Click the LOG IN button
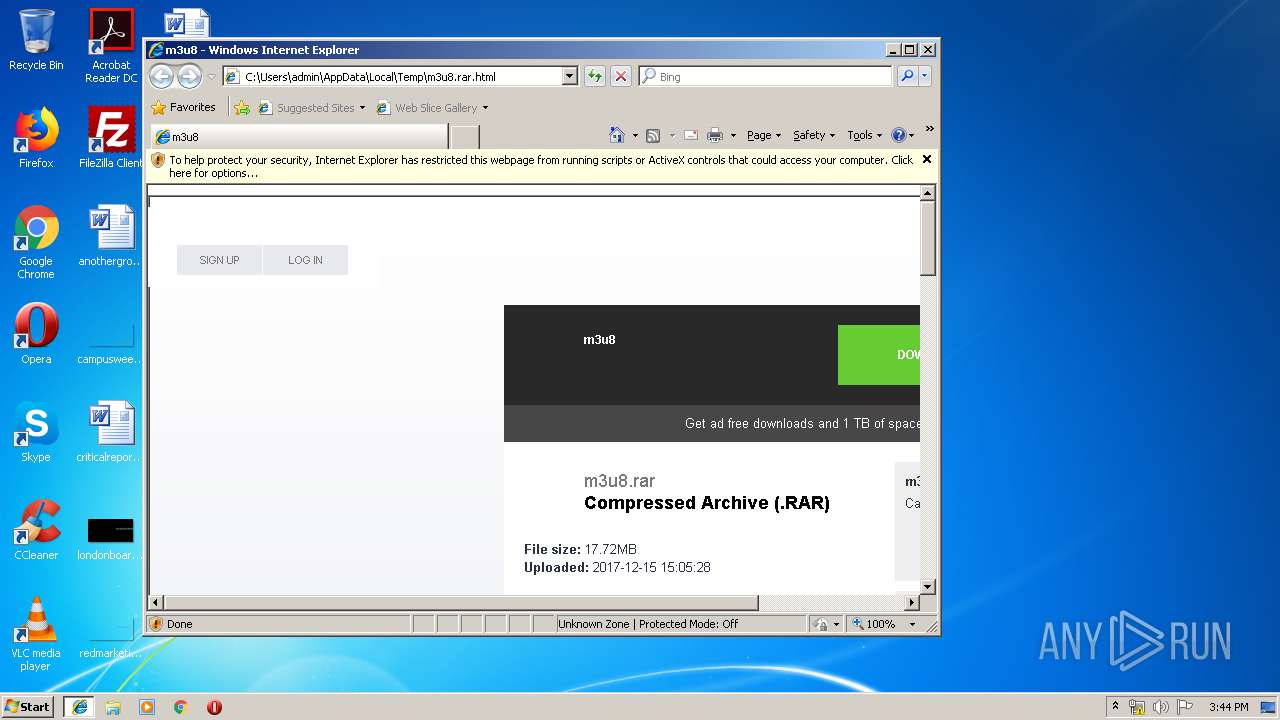1280x720 pixels. point(305,260)
